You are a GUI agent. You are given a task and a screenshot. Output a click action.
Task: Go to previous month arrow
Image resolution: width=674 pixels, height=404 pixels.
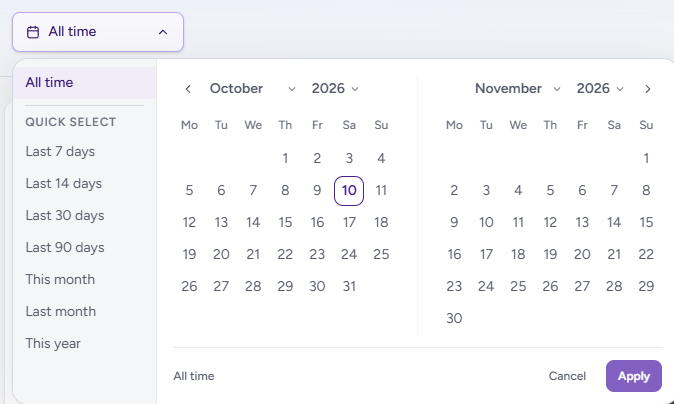pos(188,89)
